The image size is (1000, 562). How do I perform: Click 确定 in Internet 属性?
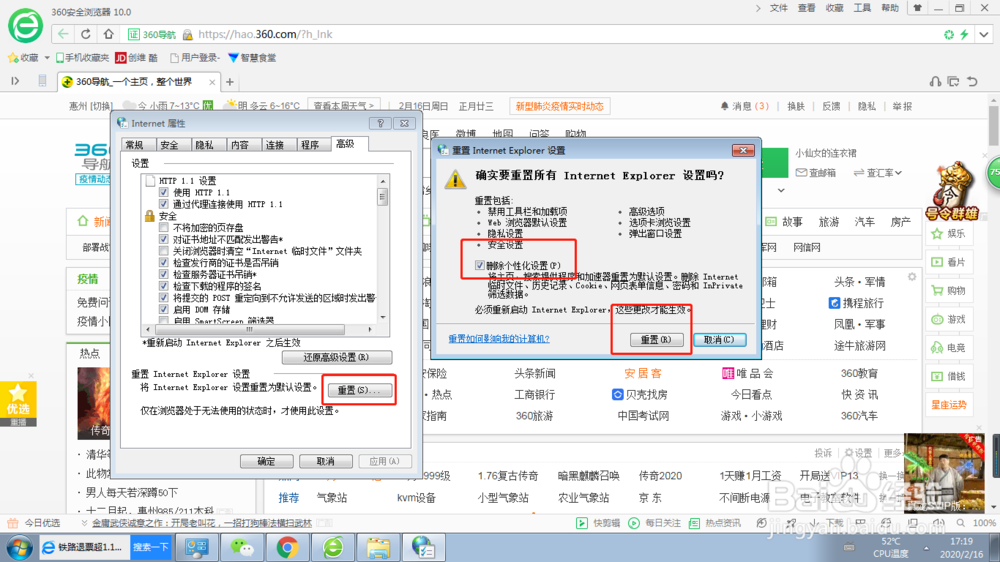point(267,461)
